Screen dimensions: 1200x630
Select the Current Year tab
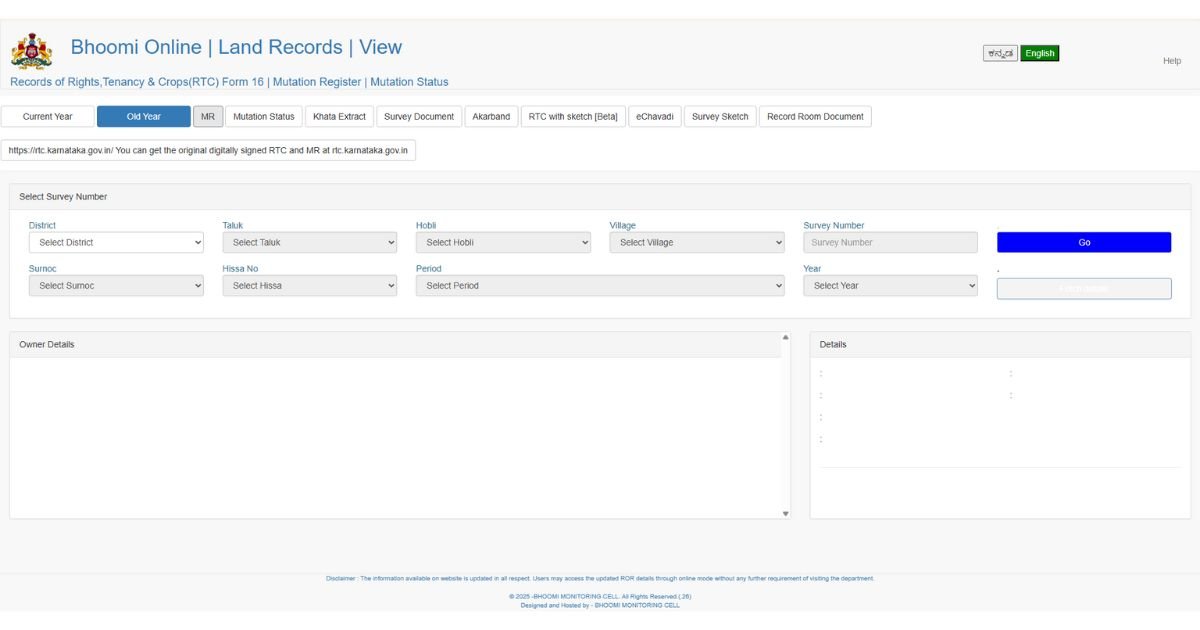[x=48, y=117]
